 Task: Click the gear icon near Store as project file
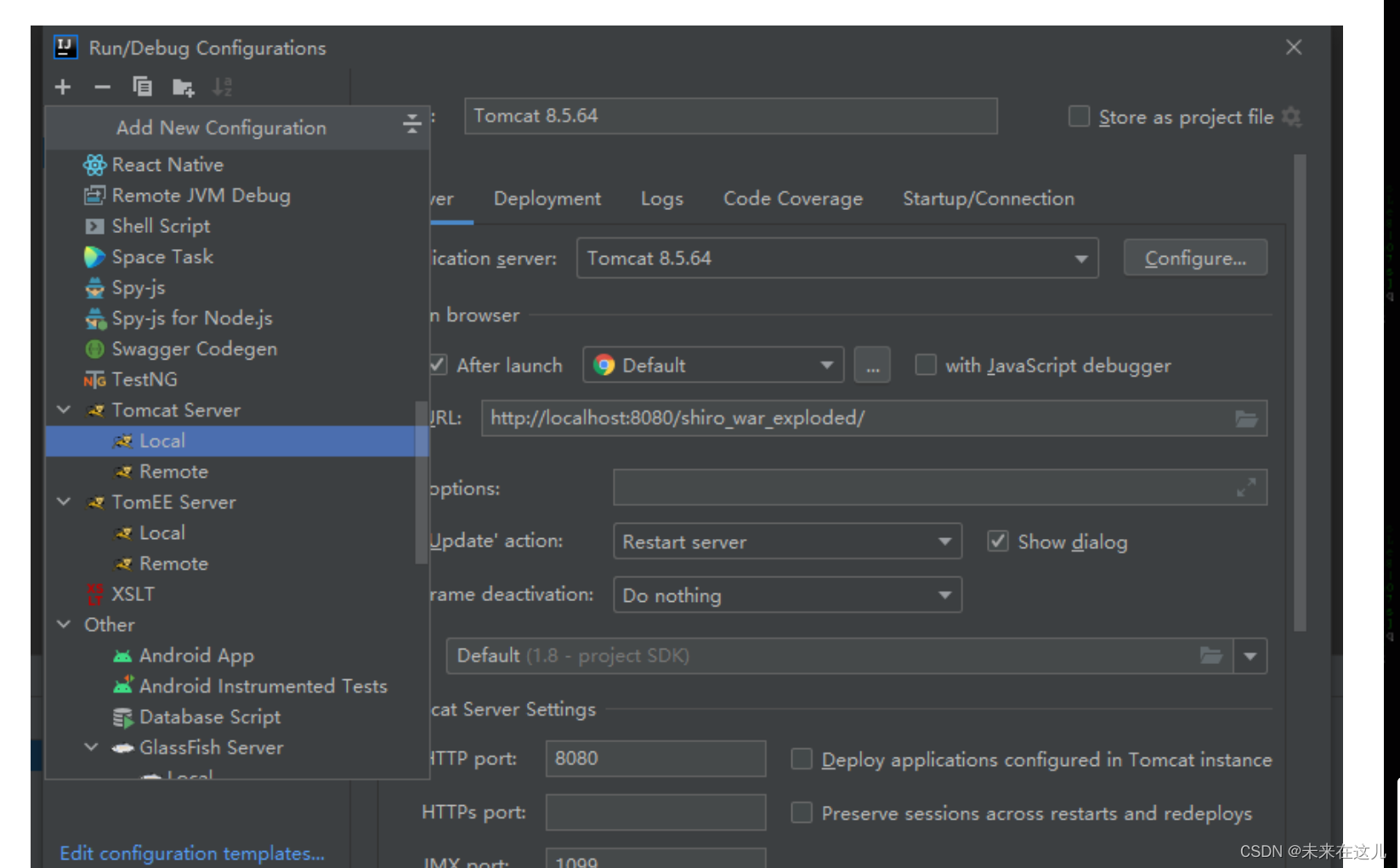click(x=1293, y=118)
